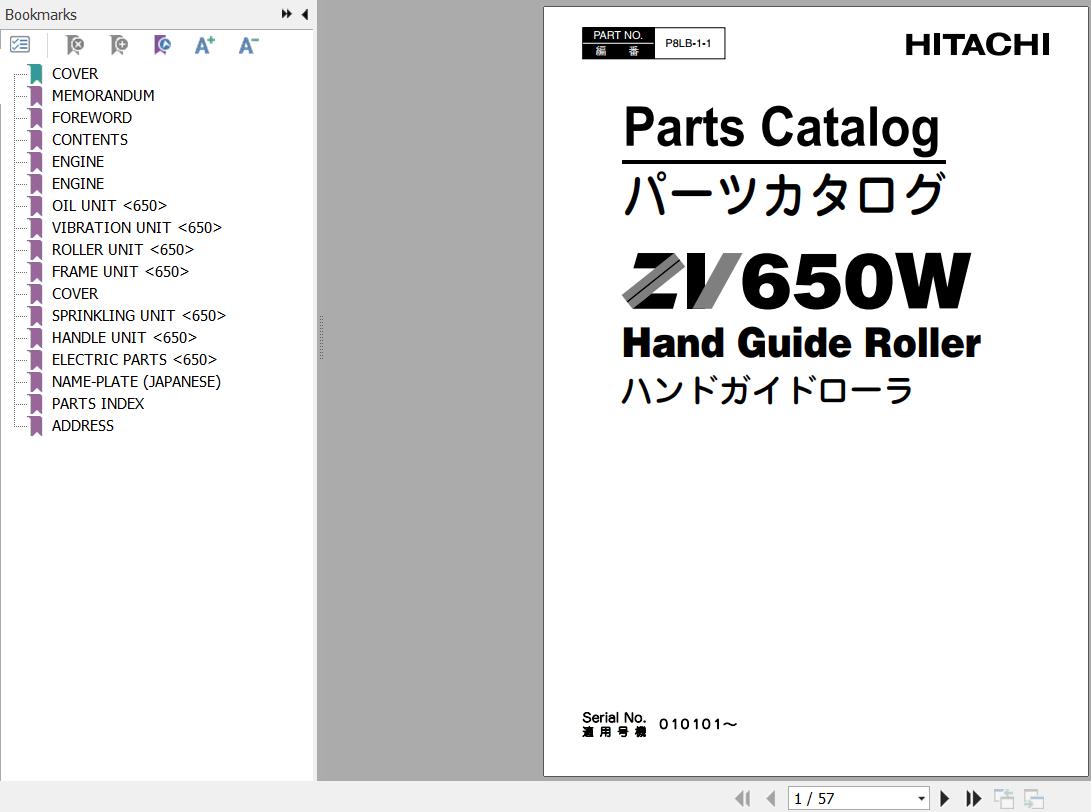Click the add new bookmark icon
Image resolution: width=1091 pixels, height=812 pixels.
point(119,45)
